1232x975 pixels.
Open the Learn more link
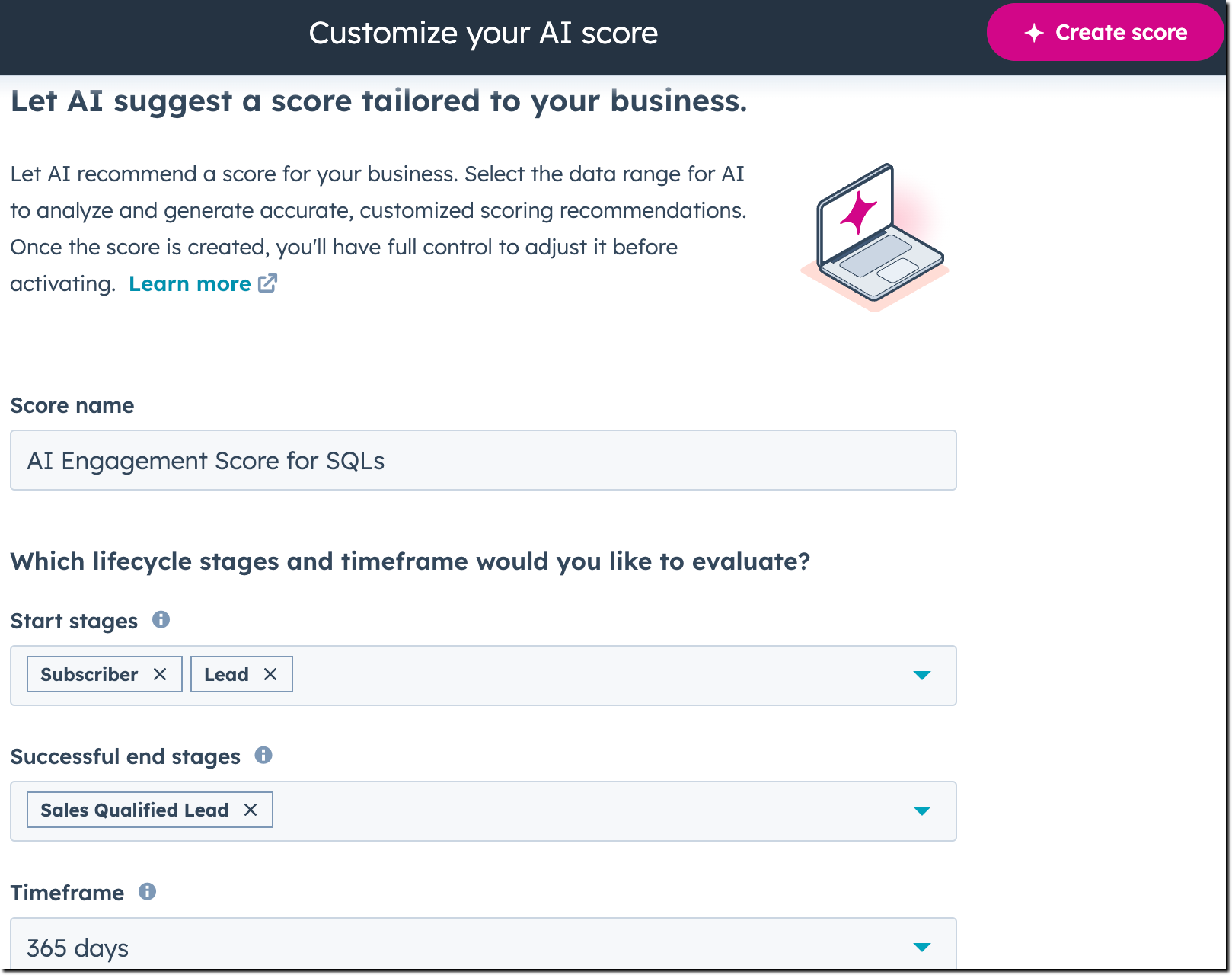[190, 283]
